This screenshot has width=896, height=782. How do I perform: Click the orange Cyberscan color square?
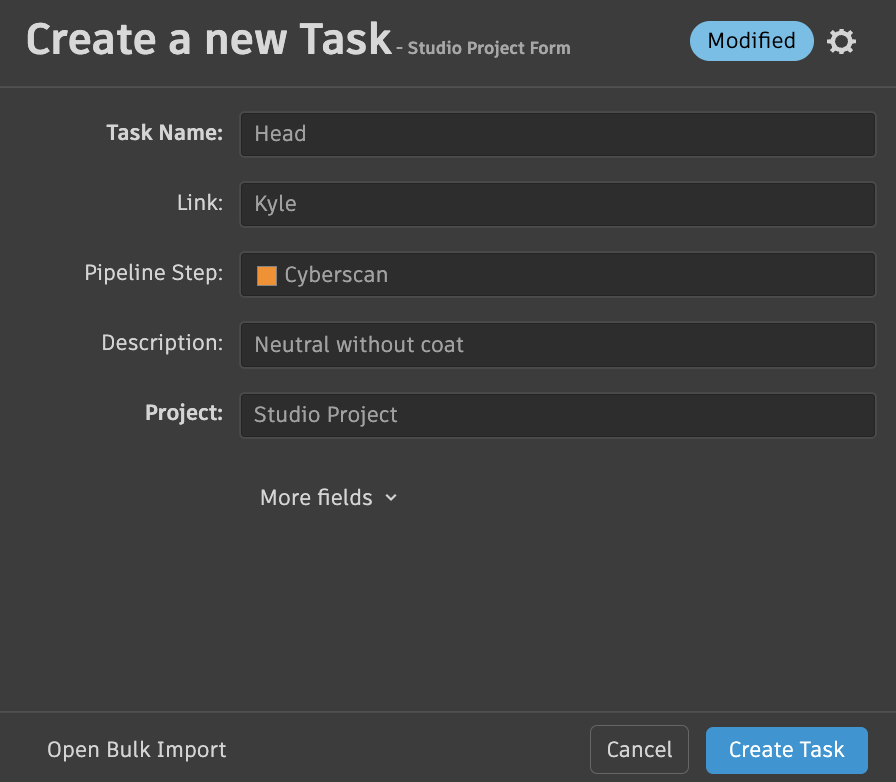(x=267, y=276)
